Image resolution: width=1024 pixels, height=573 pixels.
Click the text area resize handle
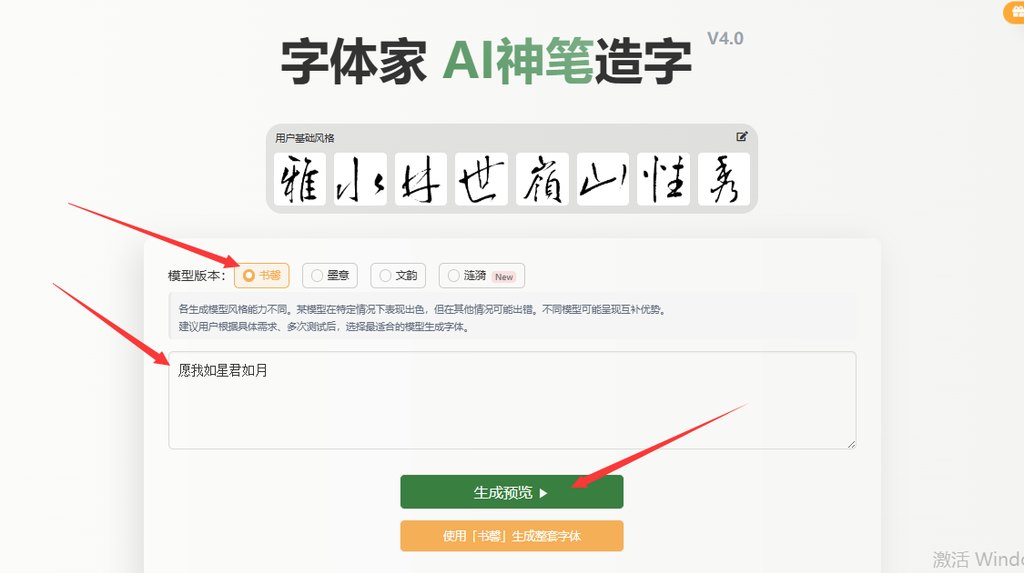pos(851,444)
